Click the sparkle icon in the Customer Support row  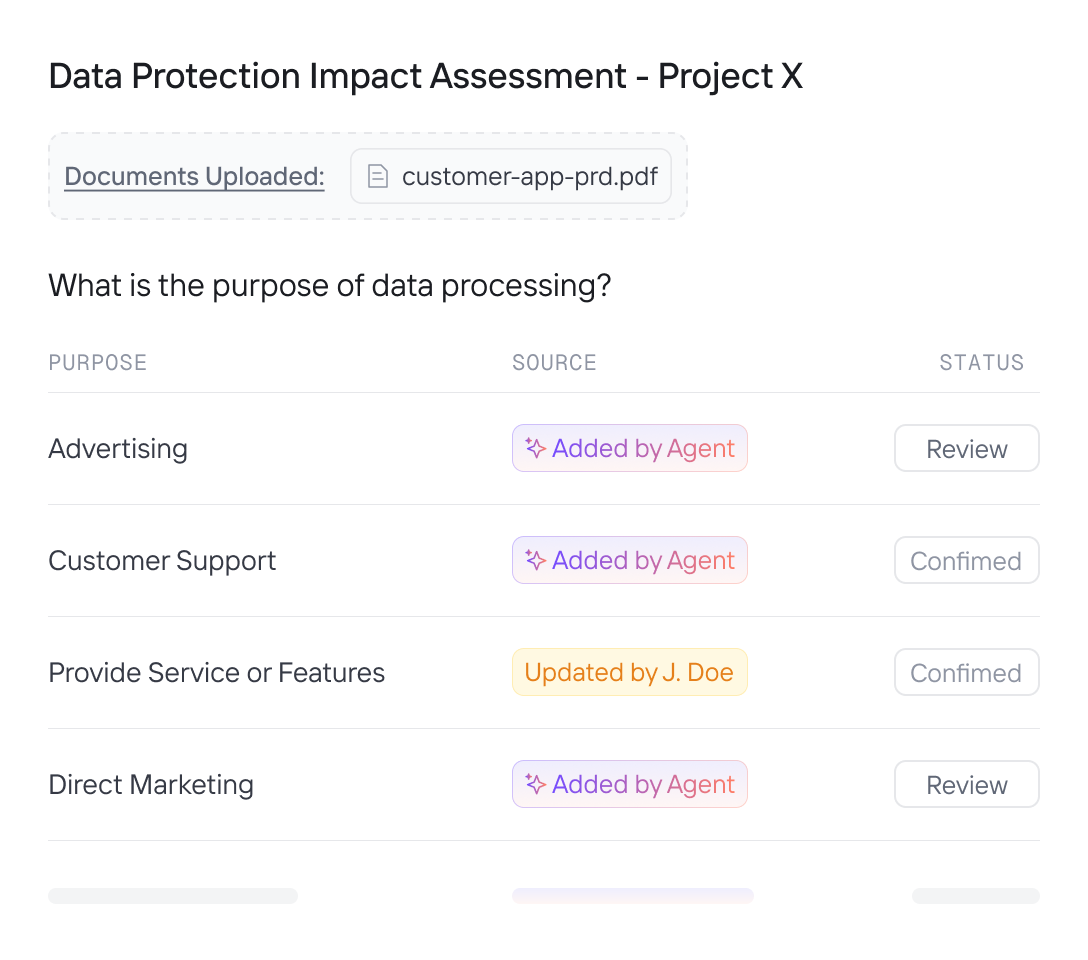pyautogui.click(x=536, y=561)
